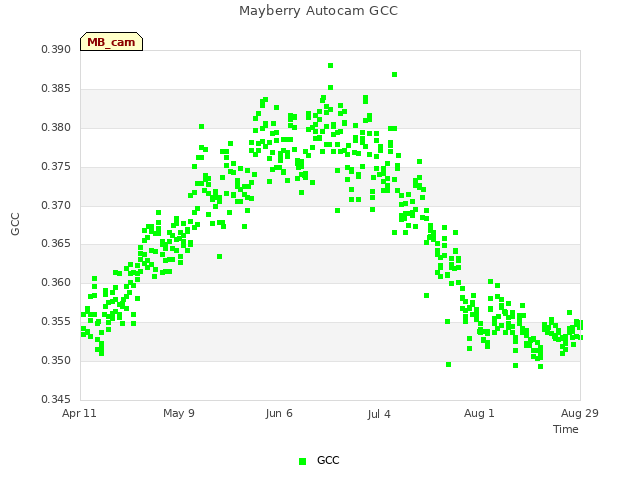Screen dimensions: 640x480
Task: Click the chart title Mayberry Autocam GCC
Action: 318,11
